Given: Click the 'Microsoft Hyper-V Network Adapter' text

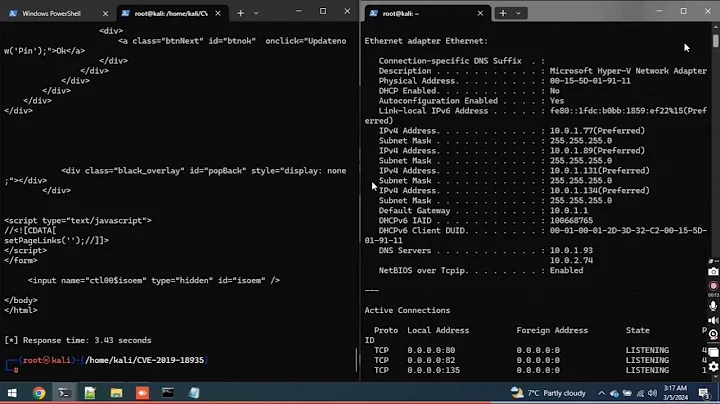Looking at the screenshot, I should [628, 71].
